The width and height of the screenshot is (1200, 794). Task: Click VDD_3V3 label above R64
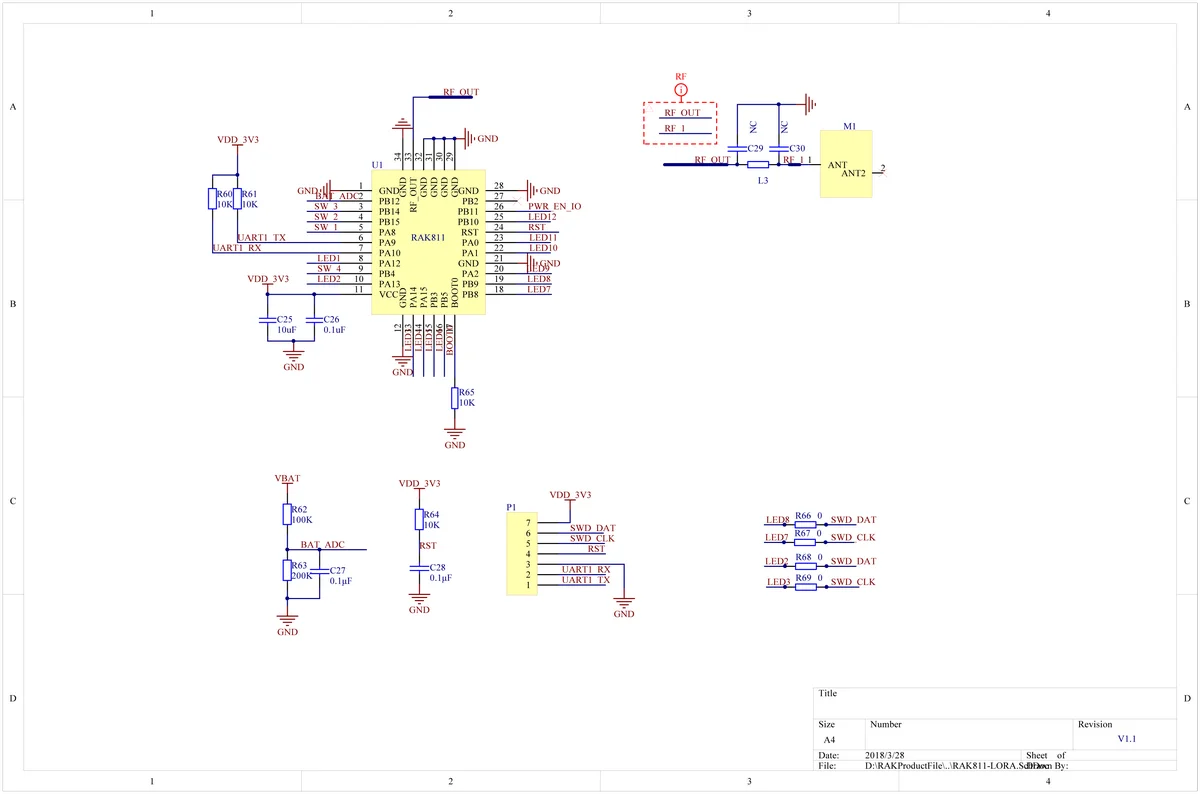[419, 483]
